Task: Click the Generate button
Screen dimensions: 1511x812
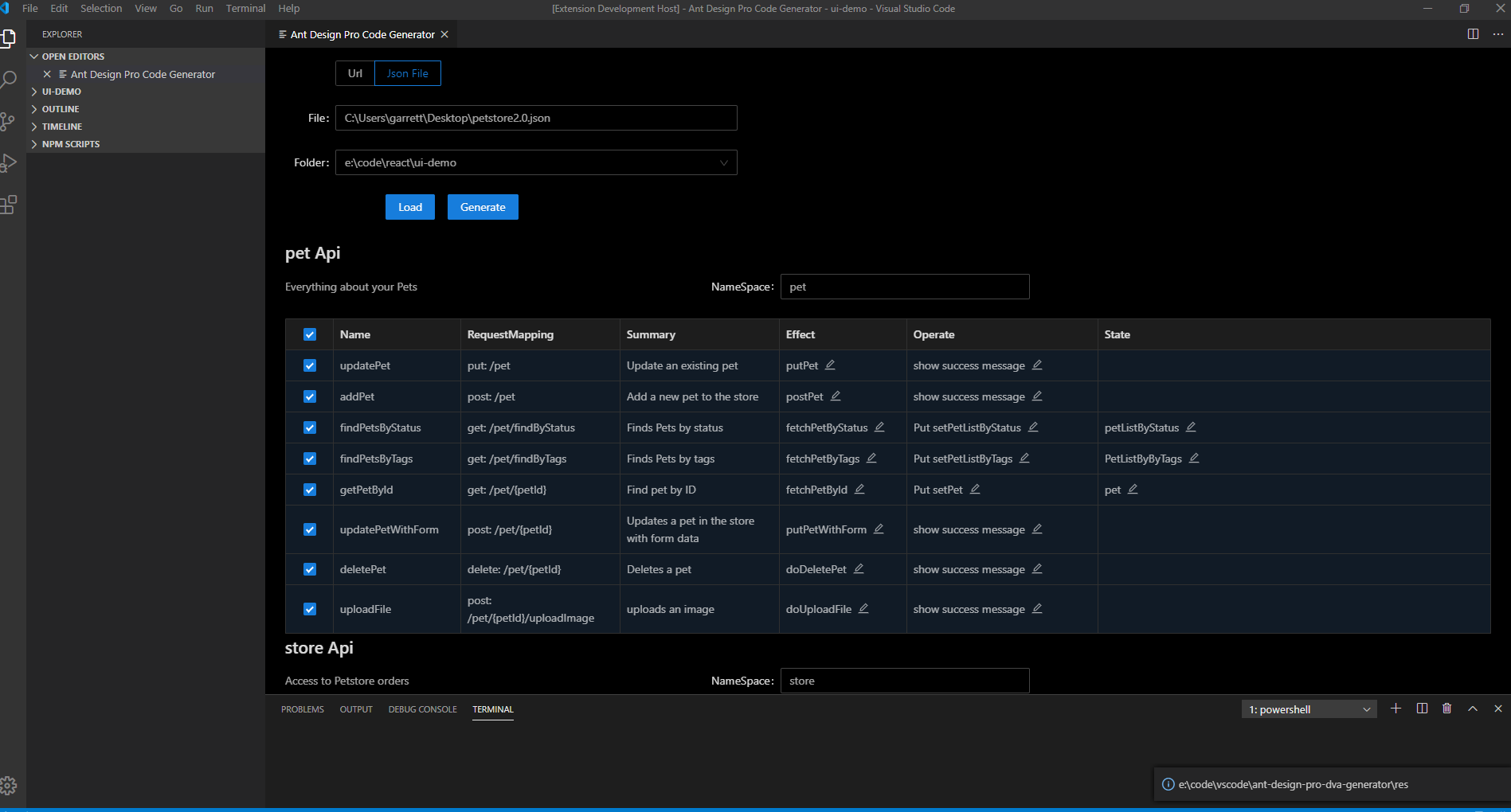Action: point(483,207)
